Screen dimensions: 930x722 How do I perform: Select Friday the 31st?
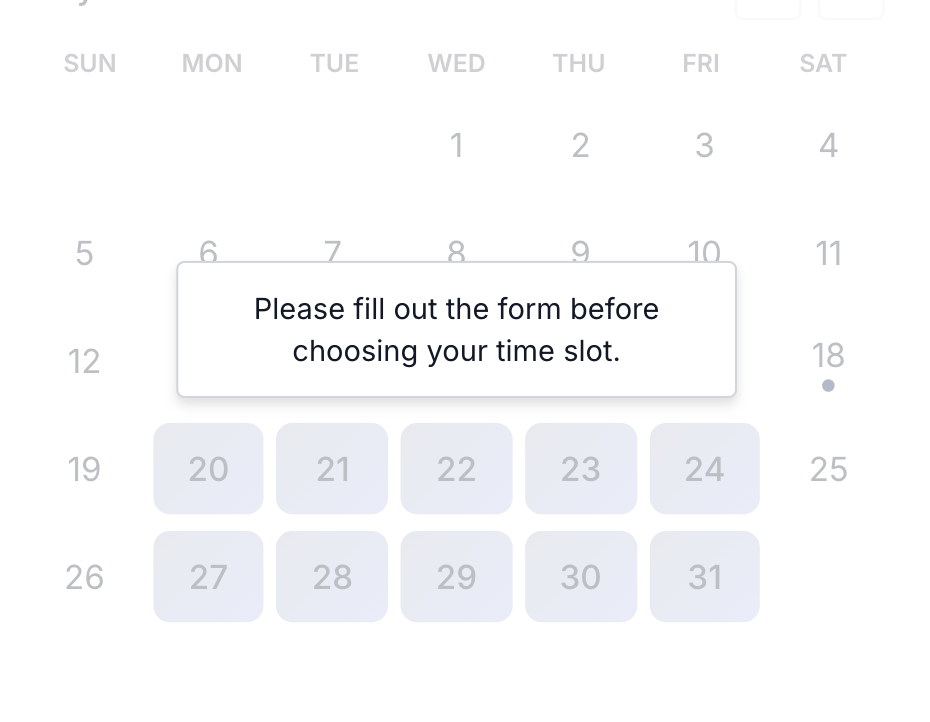click(x=705, y=577)
